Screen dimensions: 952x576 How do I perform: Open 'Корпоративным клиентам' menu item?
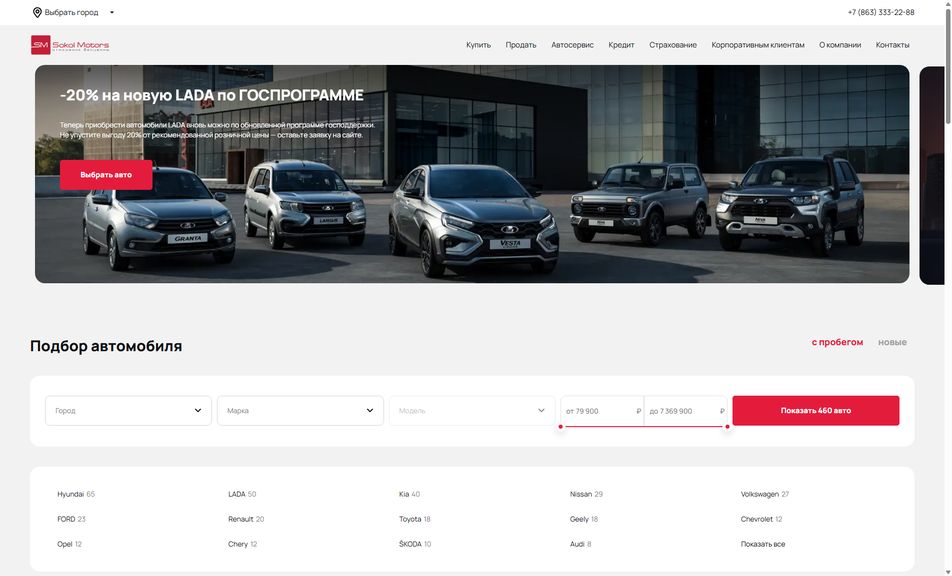758,45
